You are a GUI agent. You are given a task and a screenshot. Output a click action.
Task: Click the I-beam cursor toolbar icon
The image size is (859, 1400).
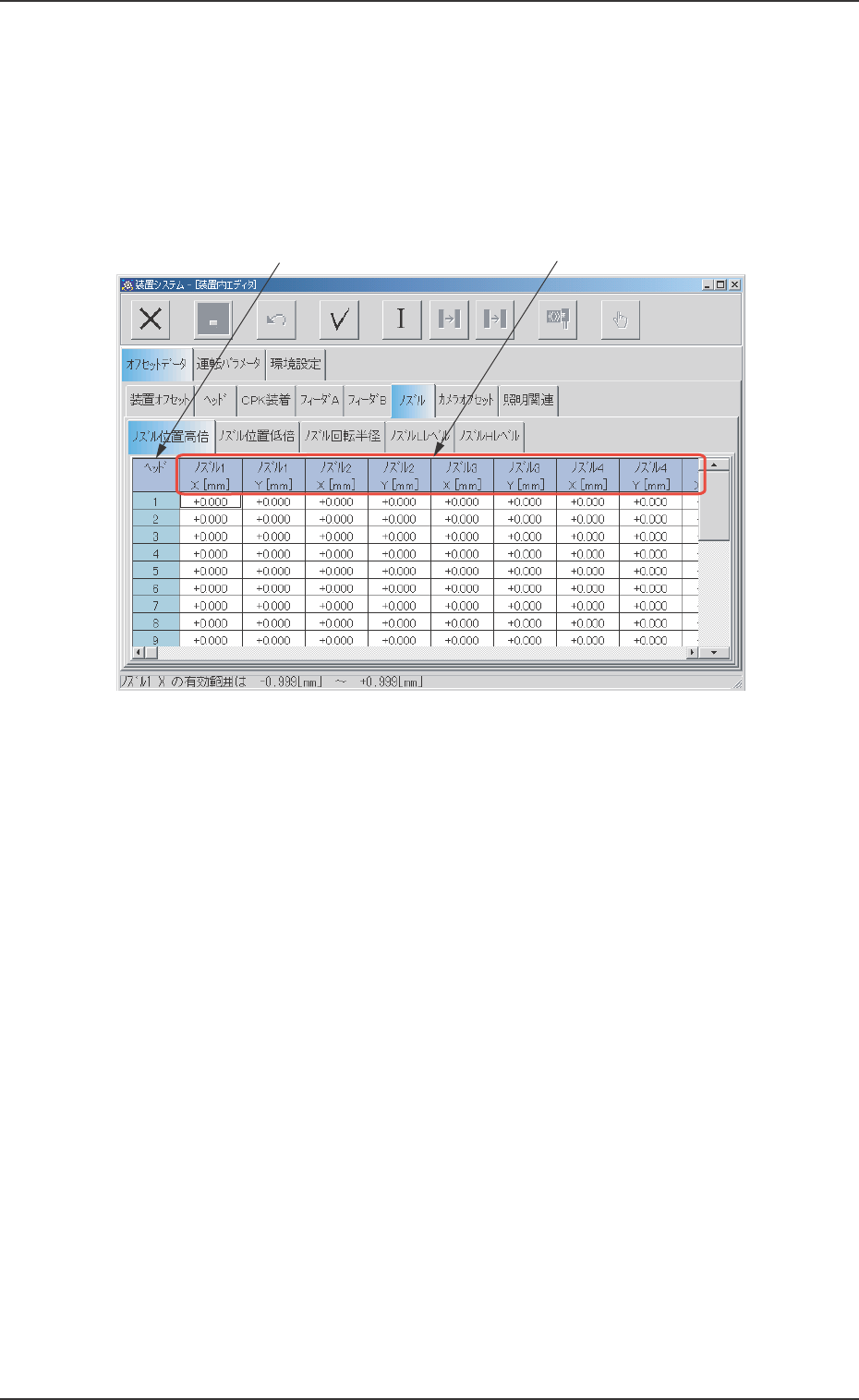point(402,320)
